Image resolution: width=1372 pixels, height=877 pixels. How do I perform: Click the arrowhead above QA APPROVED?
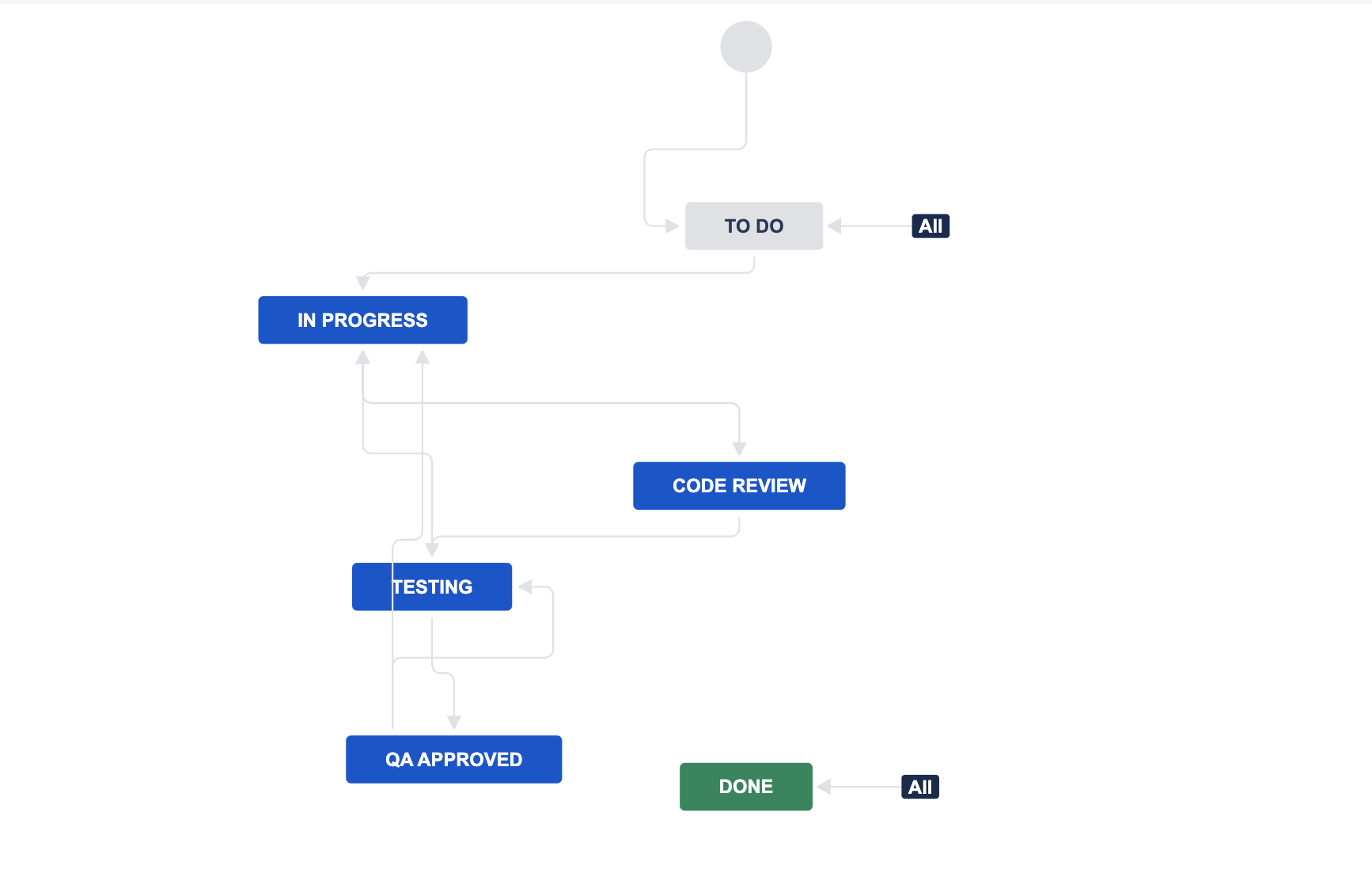[453, 722]
